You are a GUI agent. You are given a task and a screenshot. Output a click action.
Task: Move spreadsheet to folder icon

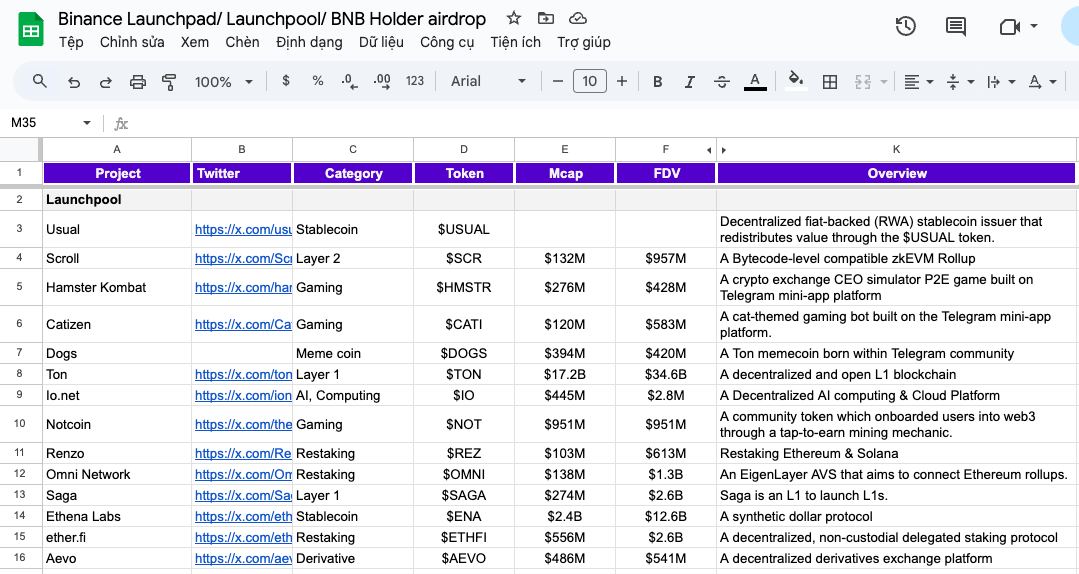(546, 19)
